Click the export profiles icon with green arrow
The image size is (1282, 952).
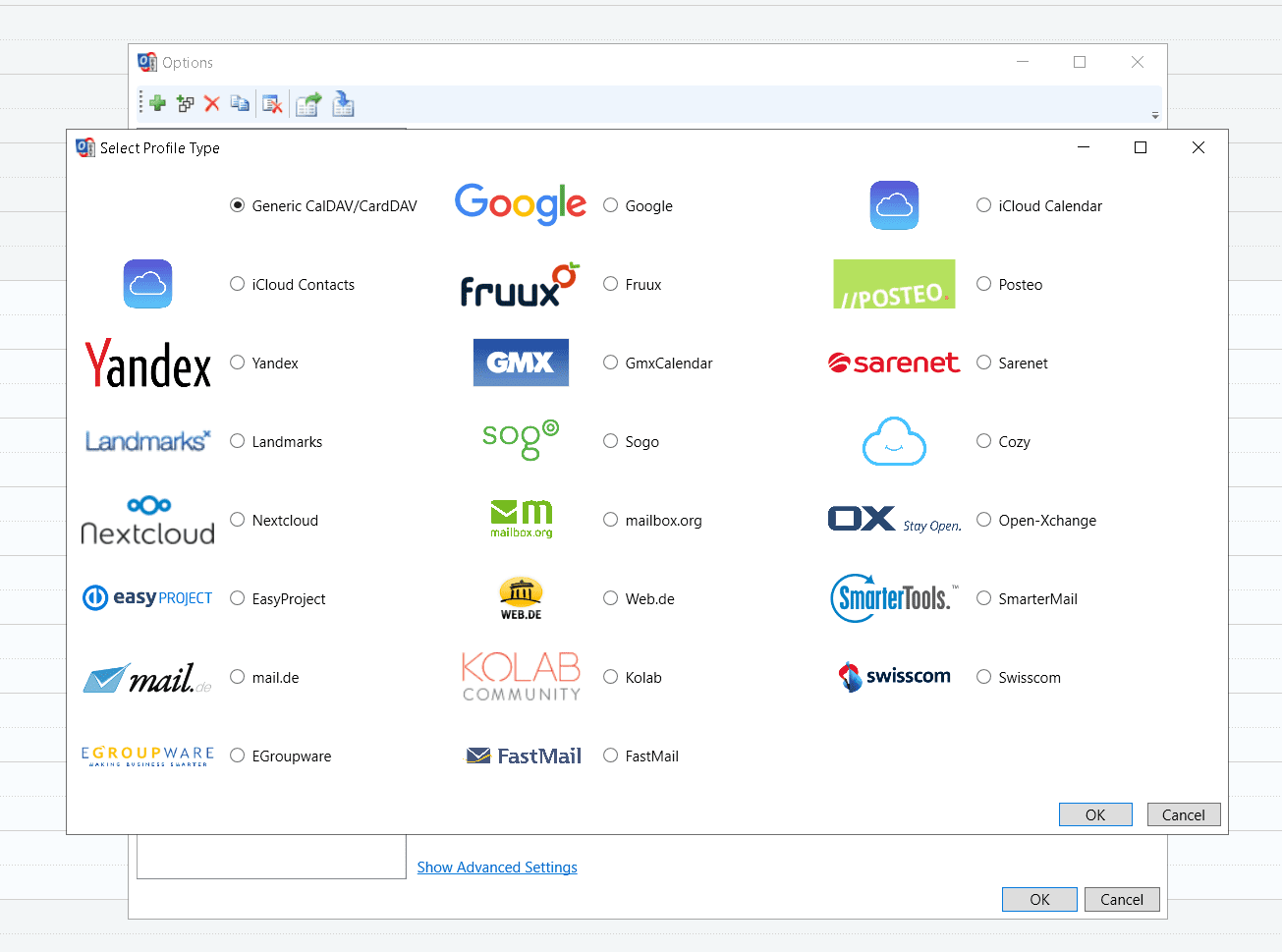coord(308,104)
